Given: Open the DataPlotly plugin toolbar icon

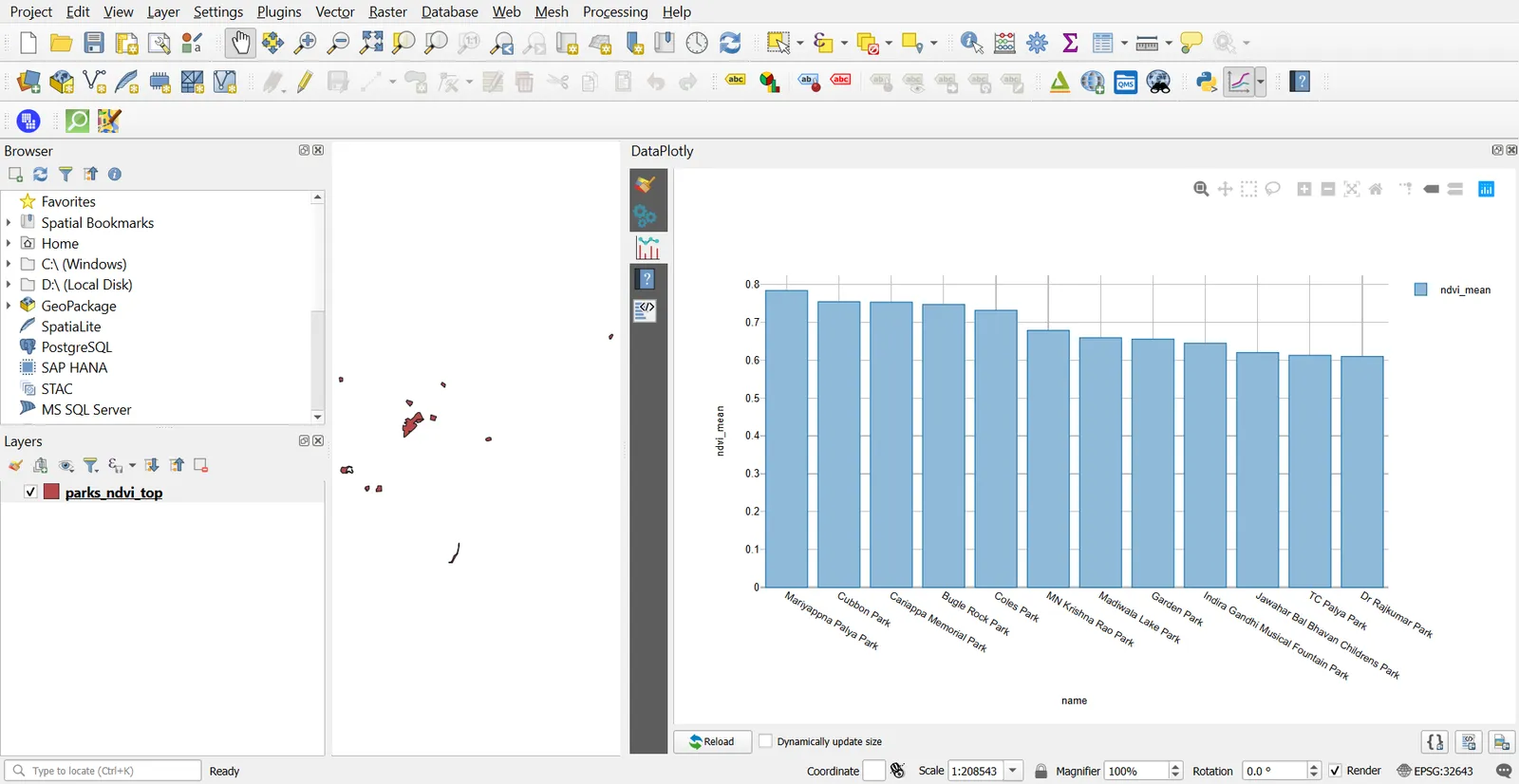Looking at the screenshot, I should click(x=1240, y=82).
